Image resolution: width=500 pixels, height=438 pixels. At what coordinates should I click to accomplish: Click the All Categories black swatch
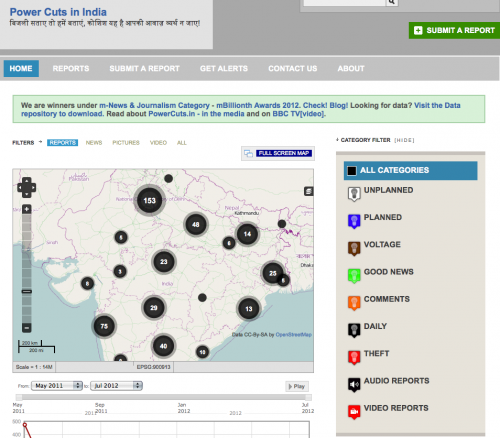[x=352, y=171]
